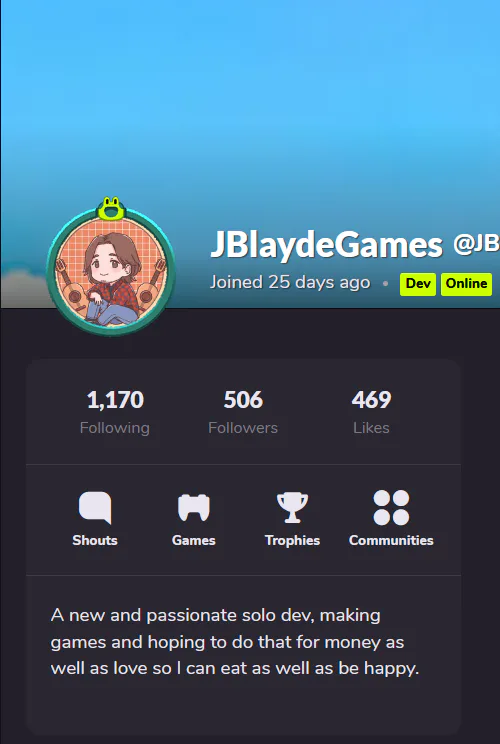Open the 469 likes count

pos(371,400)
